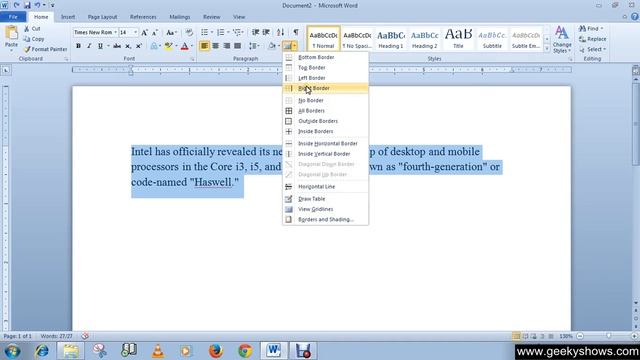
Task: Choose Borders and Shading option
Action: 325,220
